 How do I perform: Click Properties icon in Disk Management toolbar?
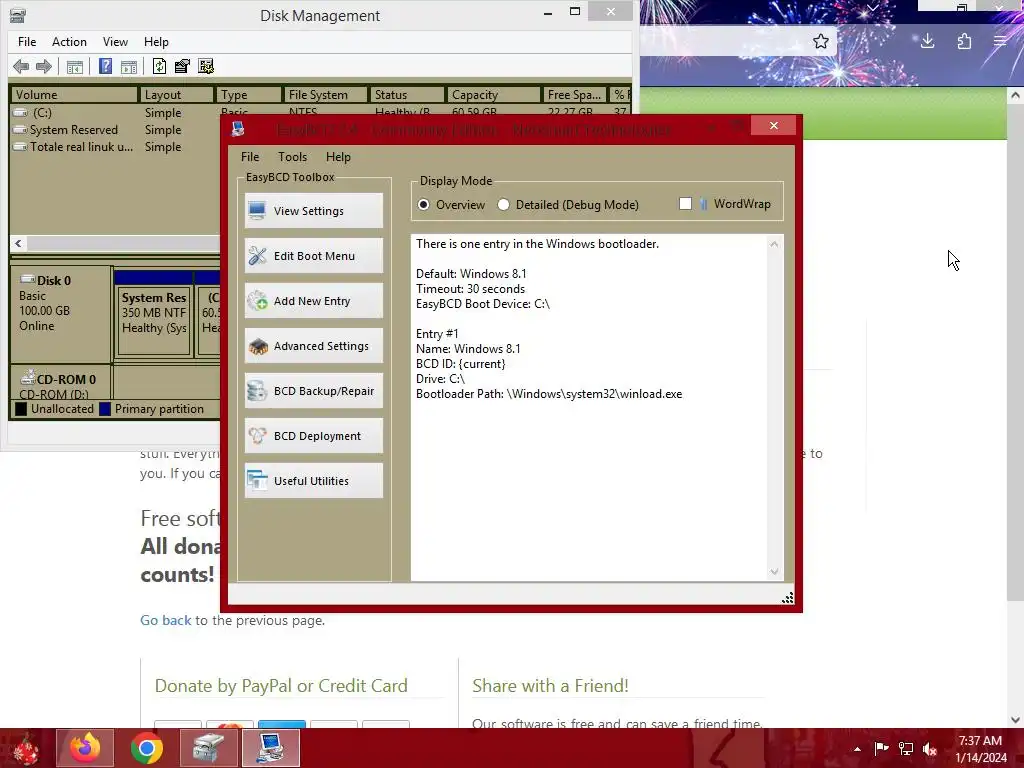(x=182, y=66)
